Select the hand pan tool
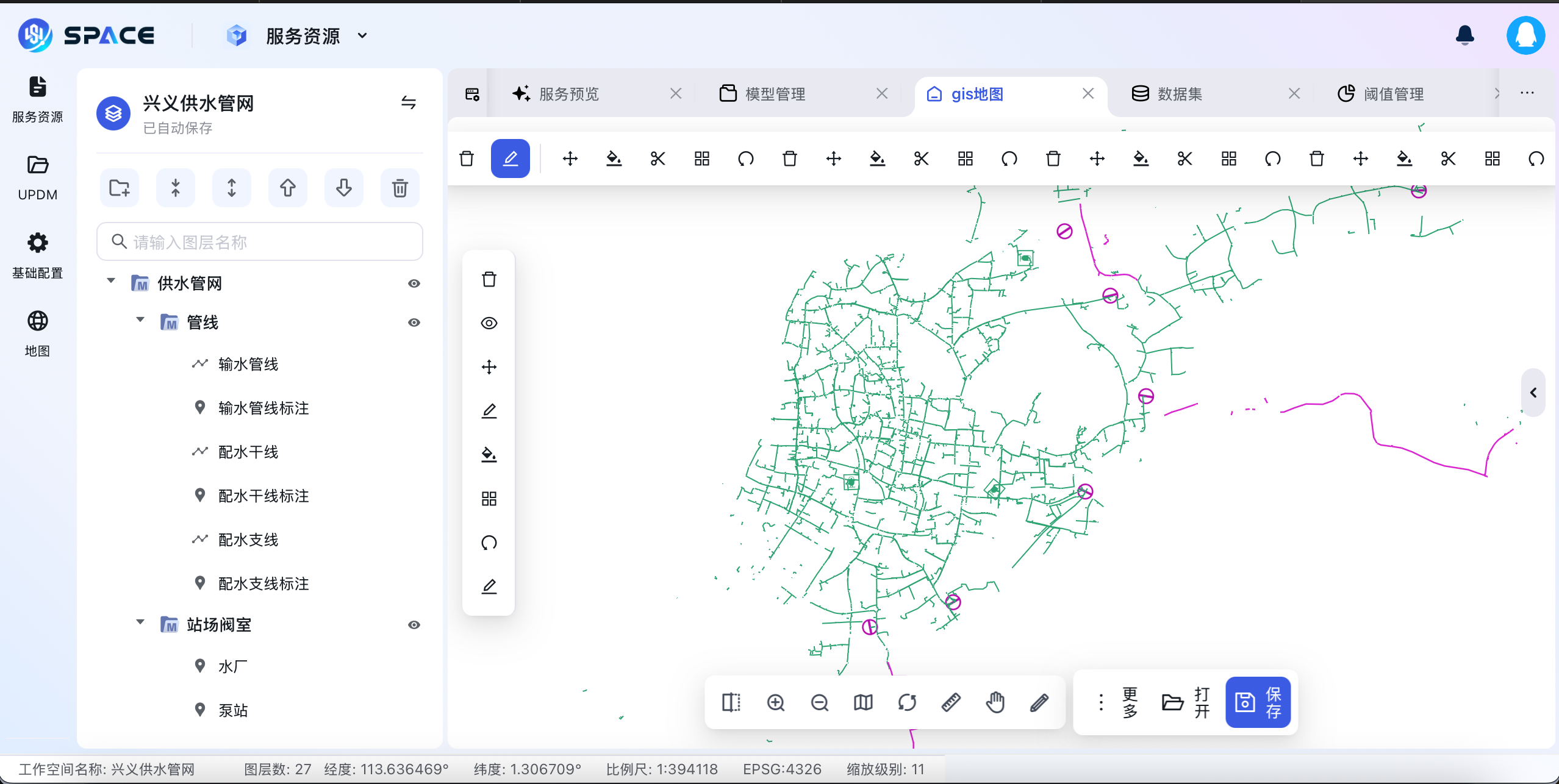Viewport: 1559px width, 784px height. [x=995, y=702]
